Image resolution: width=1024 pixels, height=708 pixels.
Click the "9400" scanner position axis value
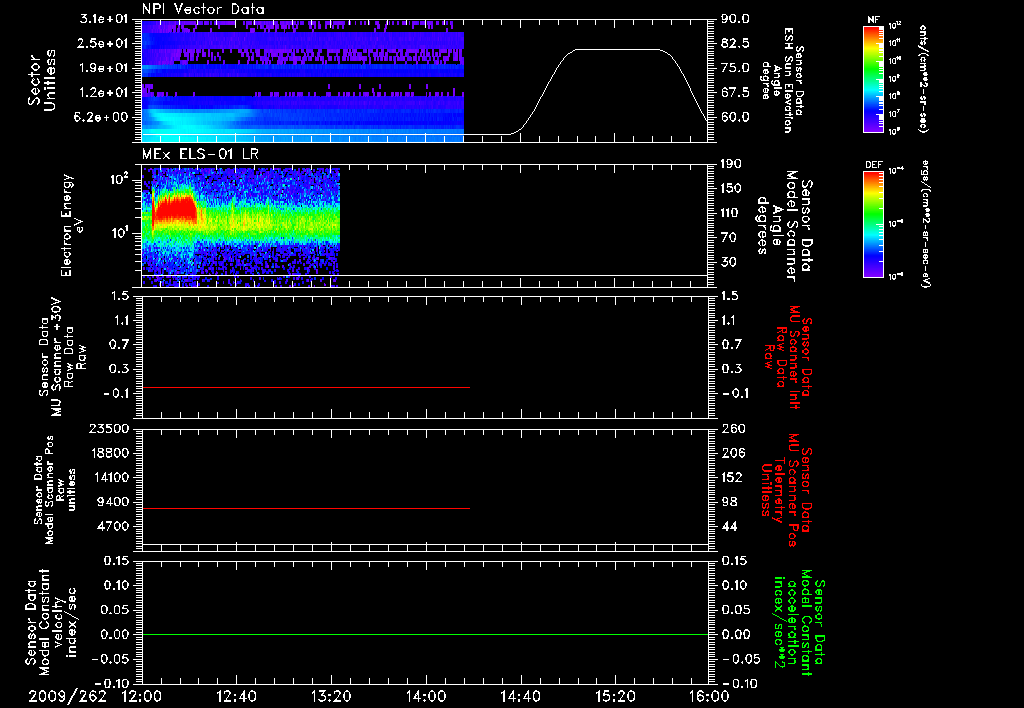[x=115, y=502]
